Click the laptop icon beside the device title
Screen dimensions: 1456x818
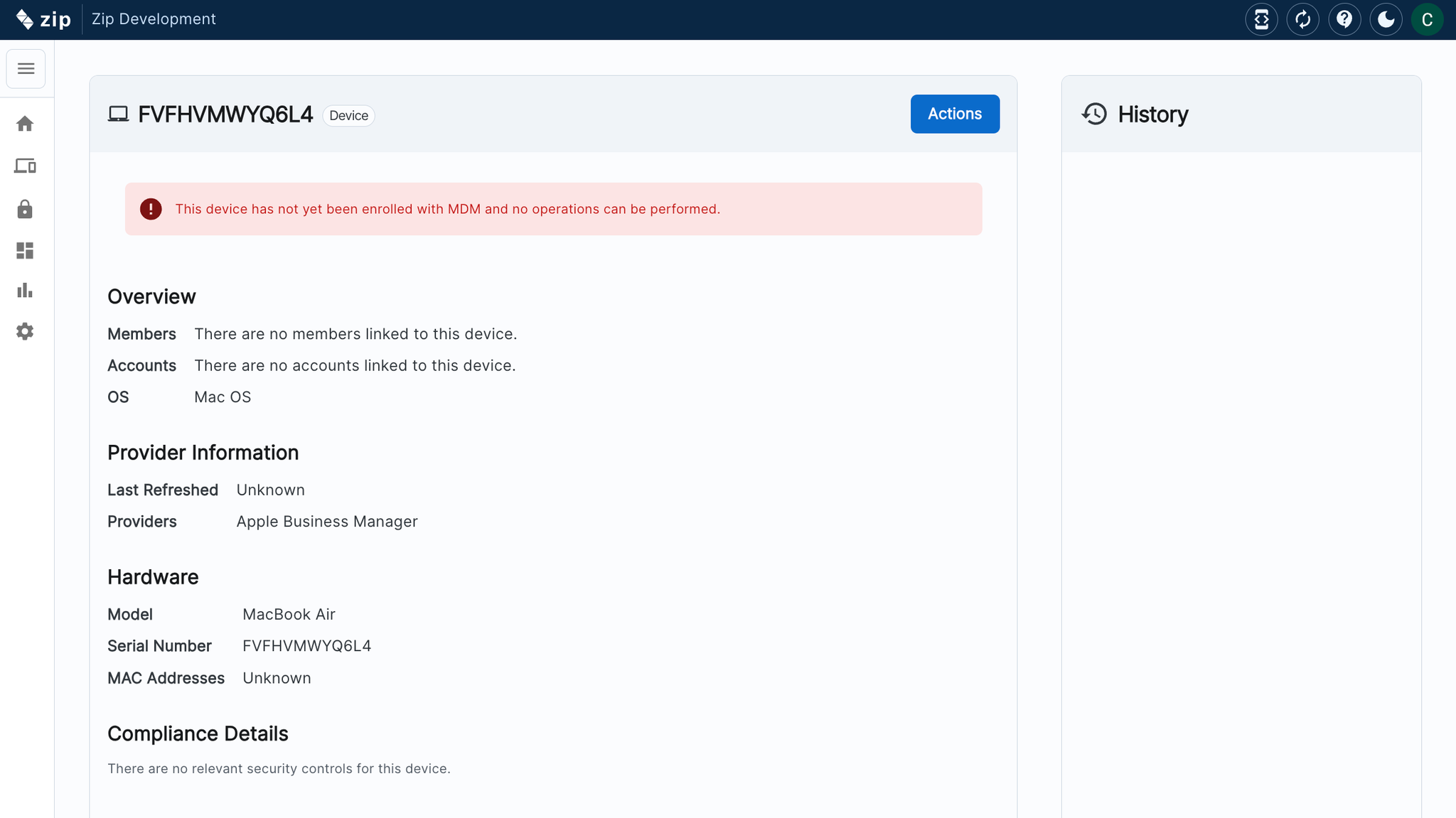[x=118, y=114]
